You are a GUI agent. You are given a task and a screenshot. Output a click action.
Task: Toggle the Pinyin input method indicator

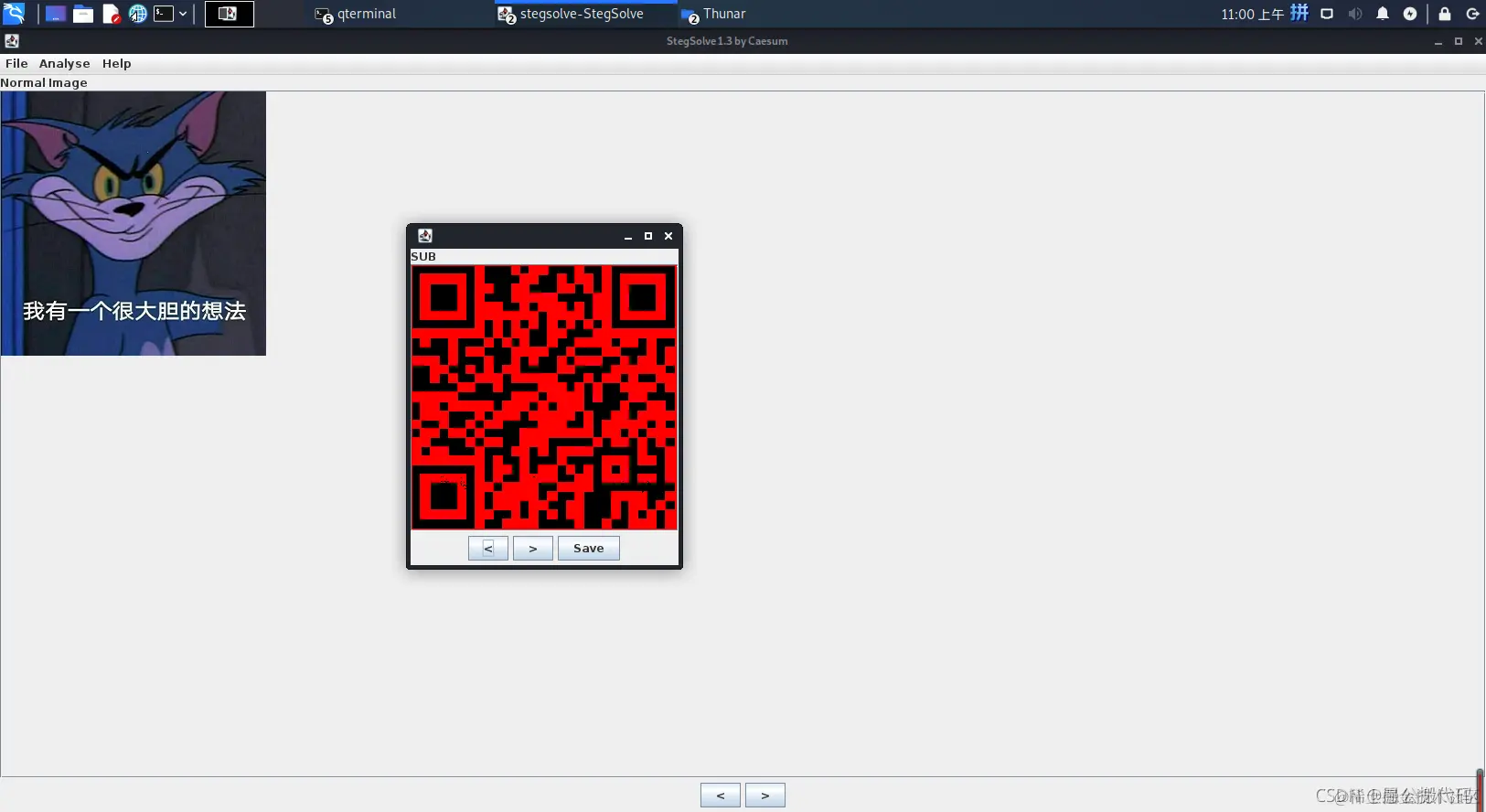click(x=1299, y=13)
